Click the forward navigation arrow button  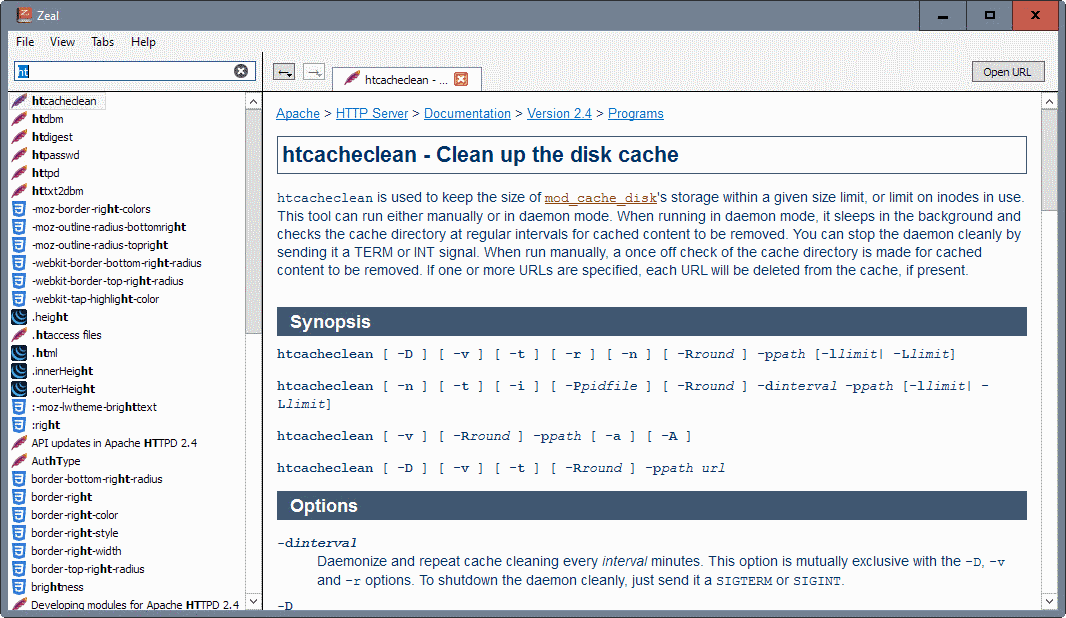pyautogui.click(x=314, y=71)
